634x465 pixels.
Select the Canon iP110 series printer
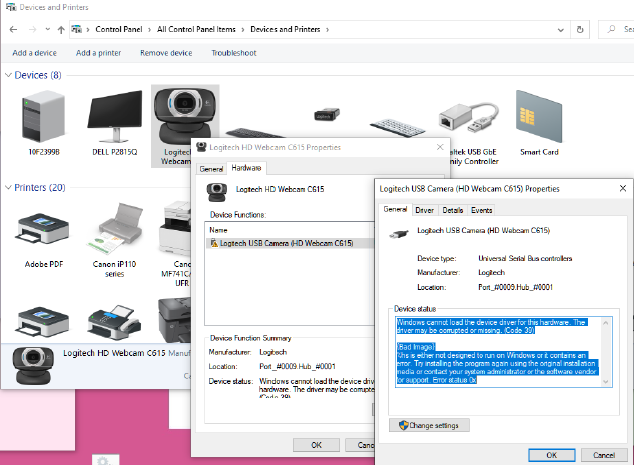point(115,229)
